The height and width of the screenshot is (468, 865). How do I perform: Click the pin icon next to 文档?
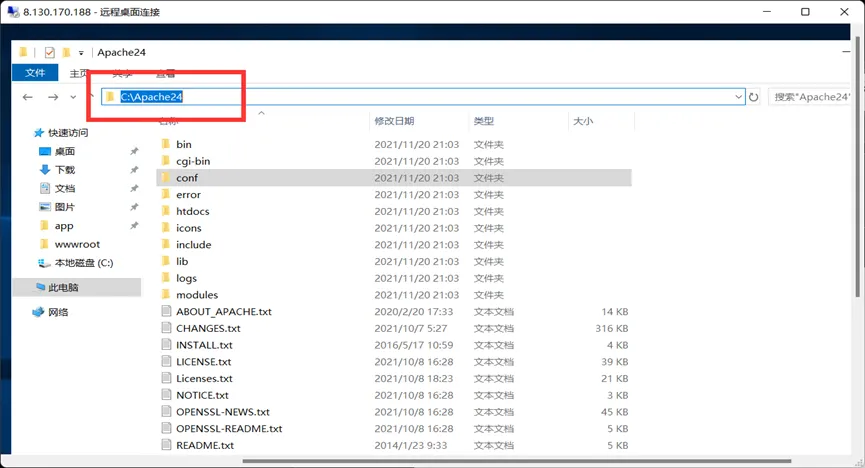pos(134,188)
